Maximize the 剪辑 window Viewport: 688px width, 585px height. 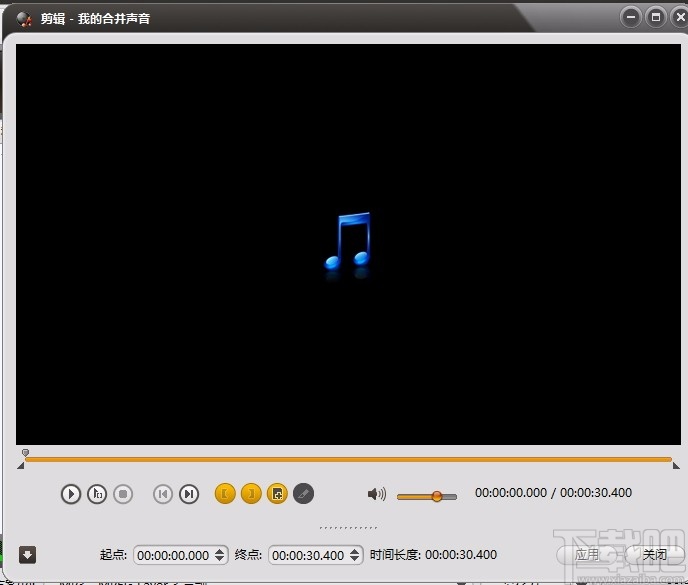[656, 18]
